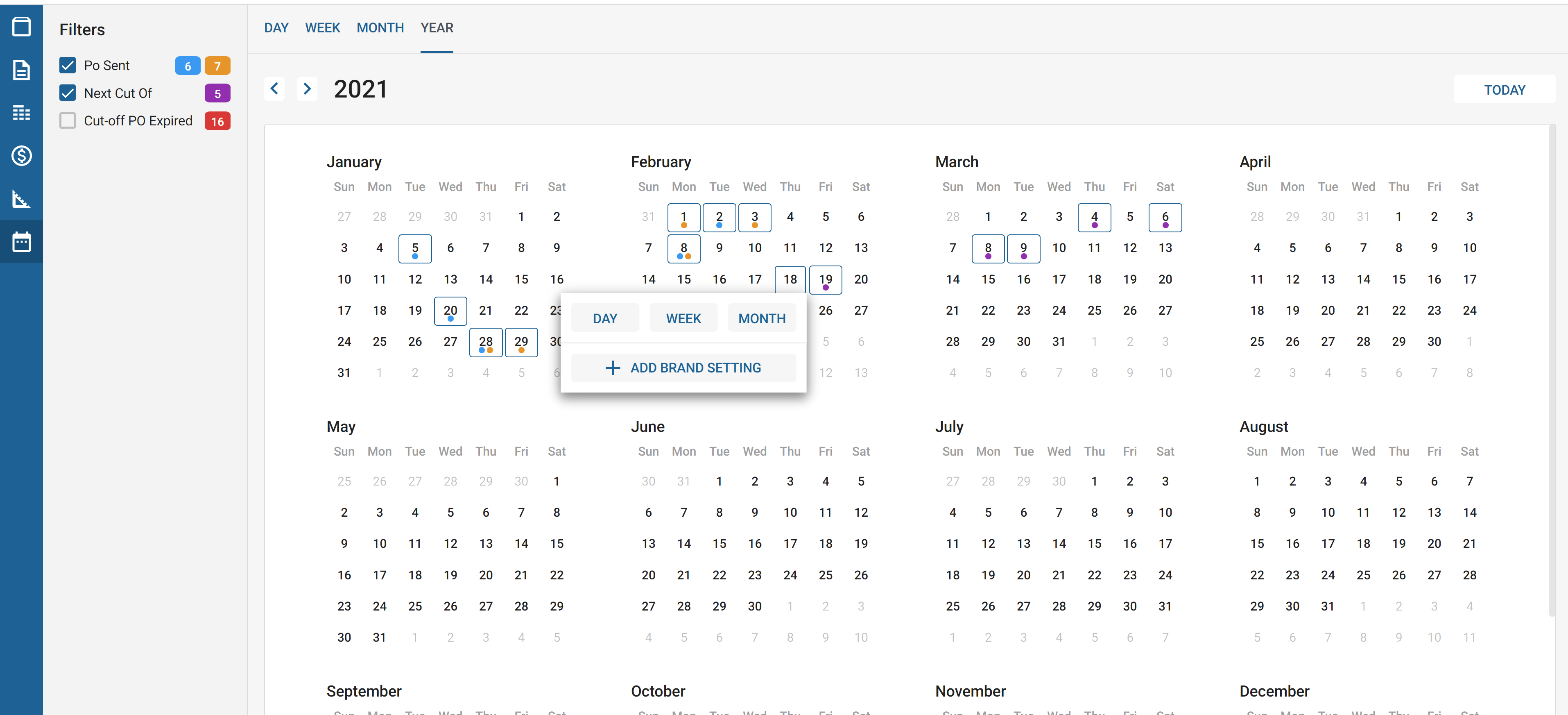1568x715 pixels.
Task: Go to previous year with left chevron
Action: pyautogui.click(x=274, y=89)
